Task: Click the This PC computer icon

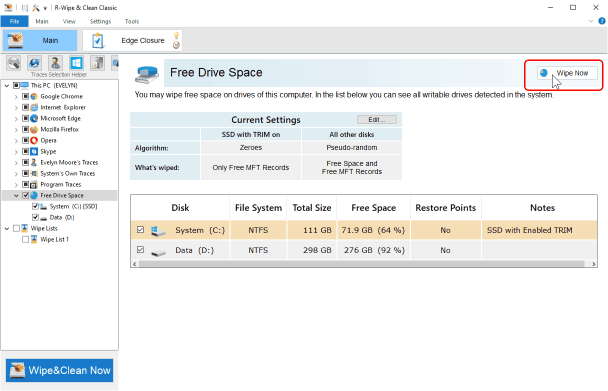Action: 25,85
